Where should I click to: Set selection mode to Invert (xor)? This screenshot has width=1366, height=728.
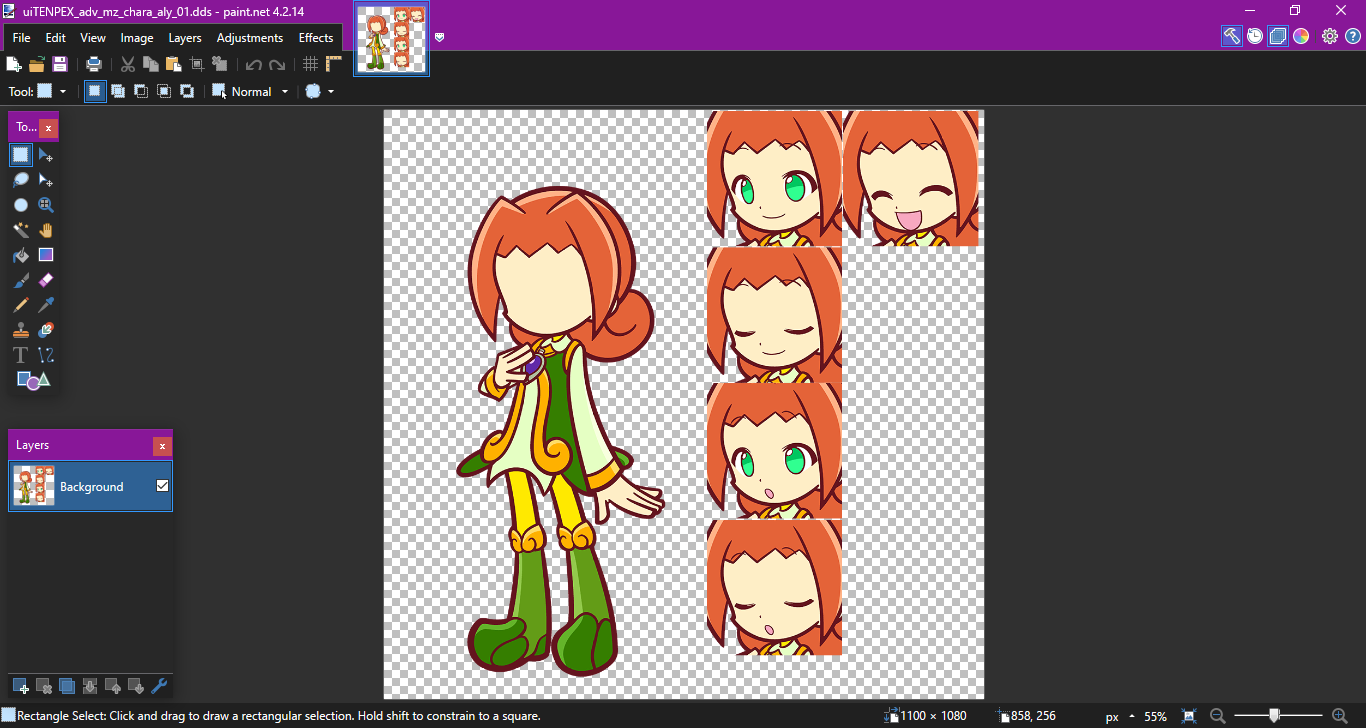[187, 91]
